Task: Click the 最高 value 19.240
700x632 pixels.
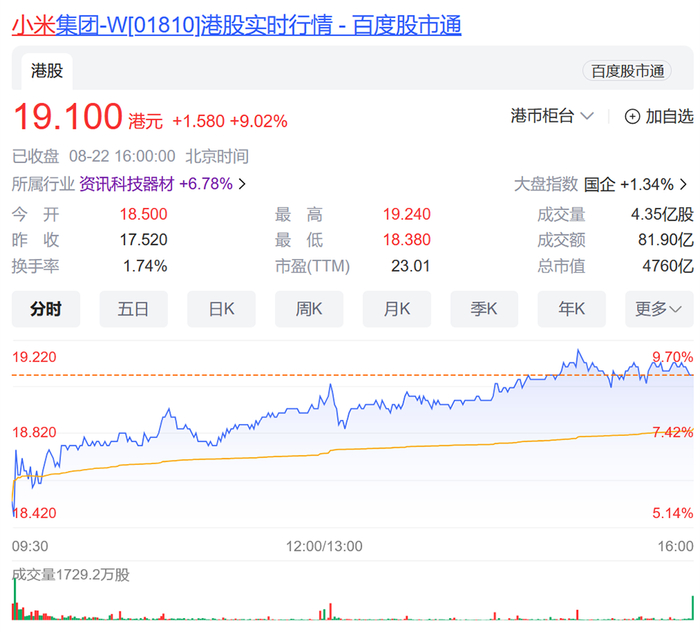Action: (407, 214)
